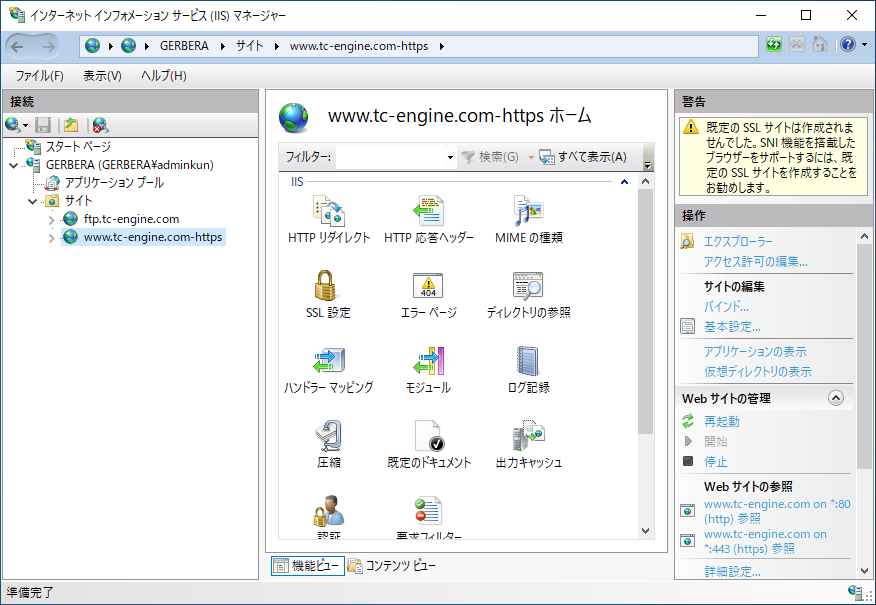Image resolution: width=876 pixels, height=605 pixels.
Task: Click the Back navigation arrow
Action: [18, 46]
